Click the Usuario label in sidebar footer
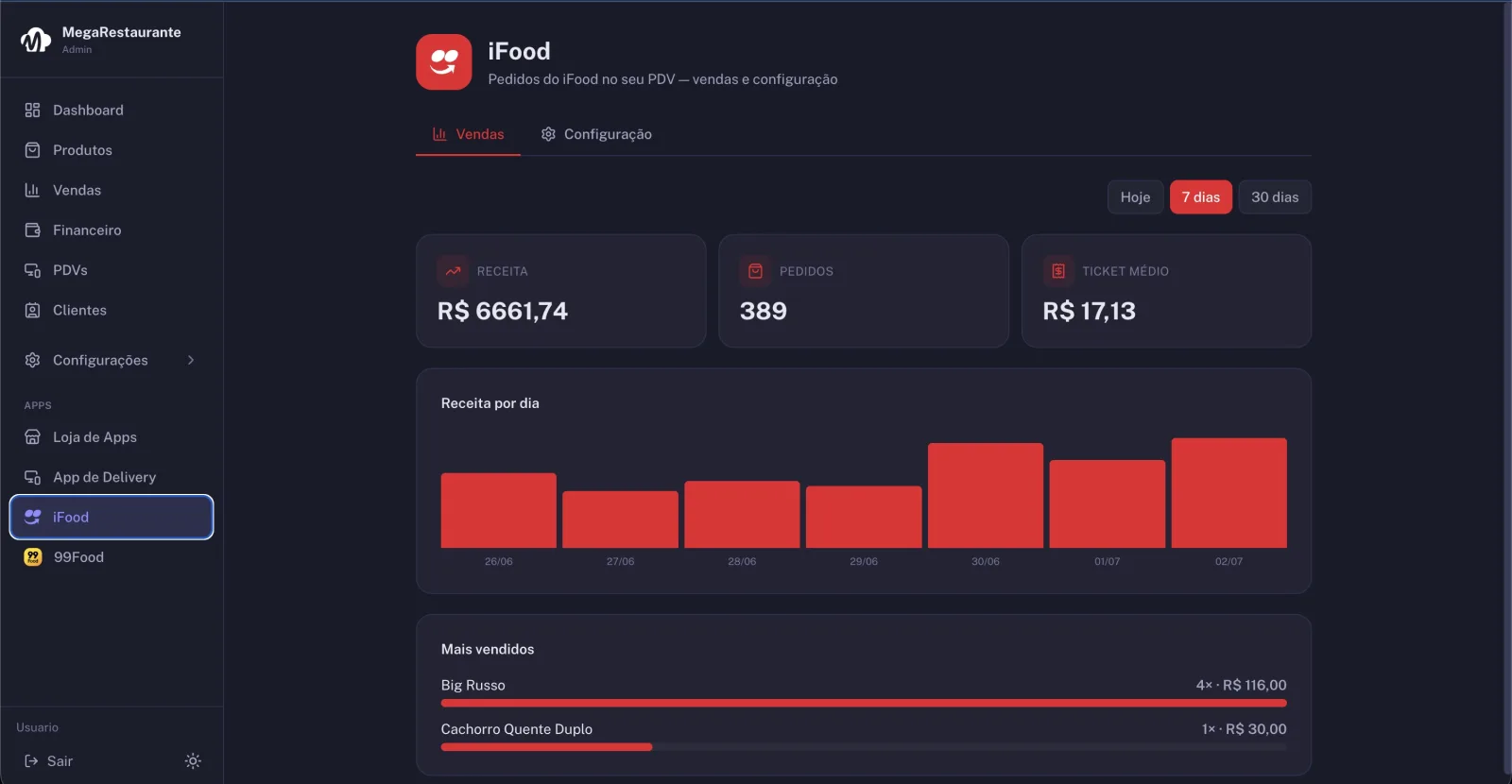Image resolution: width=1512 pixels, height=784 pixels. click(38, 727)
